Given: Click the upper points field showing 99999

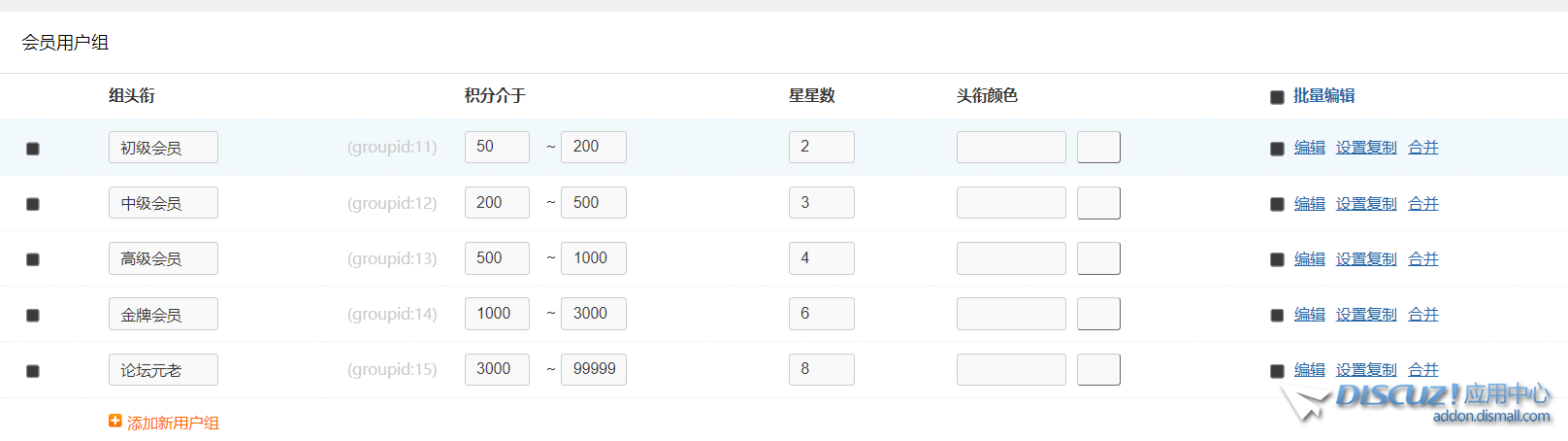Looking at the screenshot, I should (593, 369).
